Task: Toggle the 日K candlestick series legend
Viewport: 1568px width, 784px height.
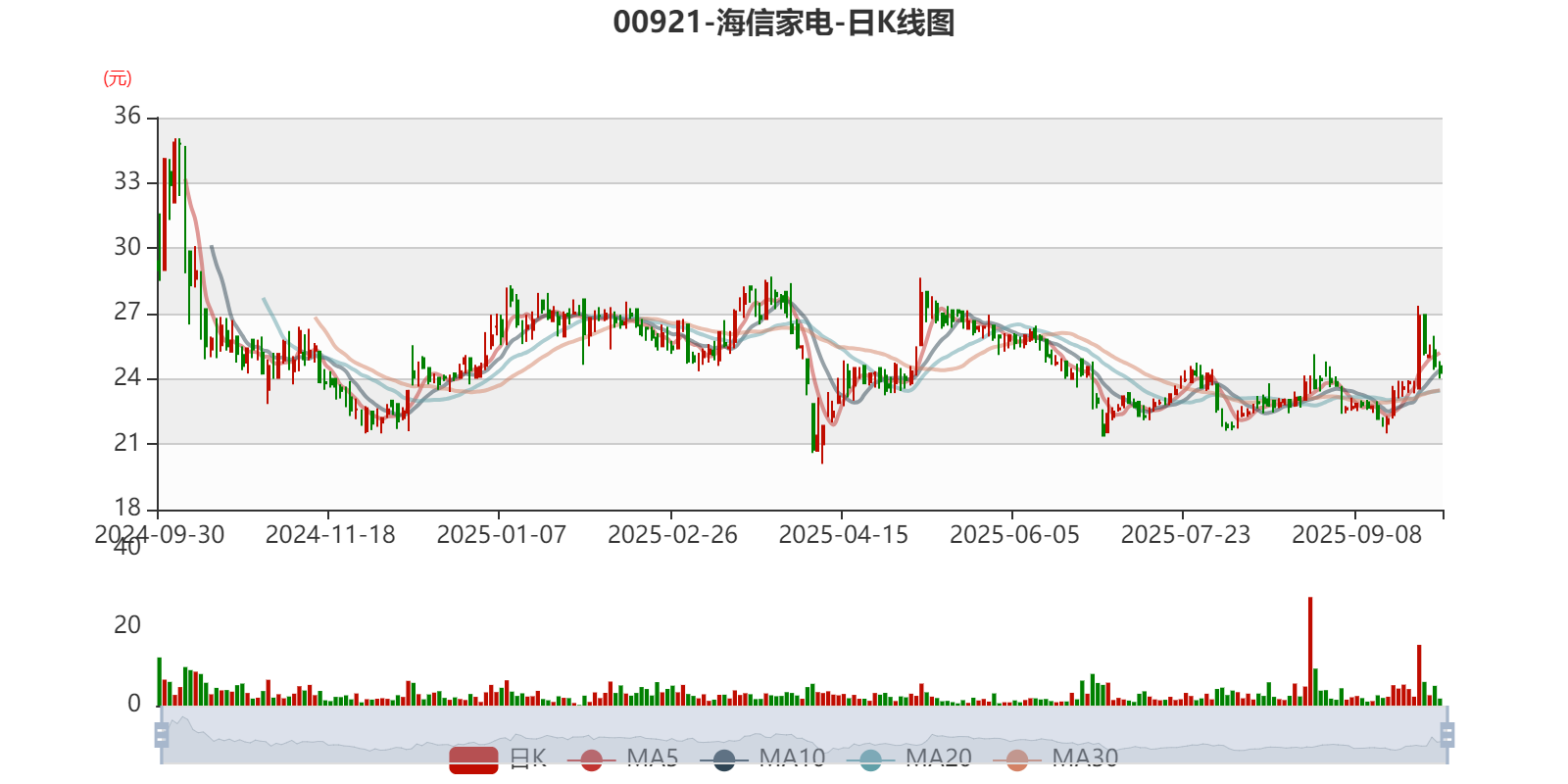Action: click(x=498, y=759)
